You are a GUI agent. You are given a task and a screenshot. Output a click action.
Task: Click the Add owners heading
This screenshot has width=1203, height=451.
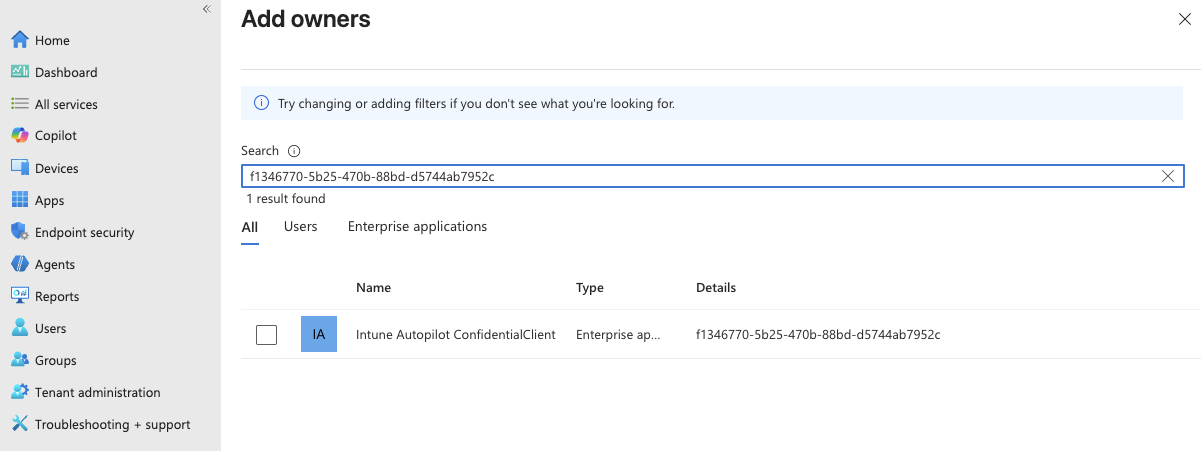point(306,18)
